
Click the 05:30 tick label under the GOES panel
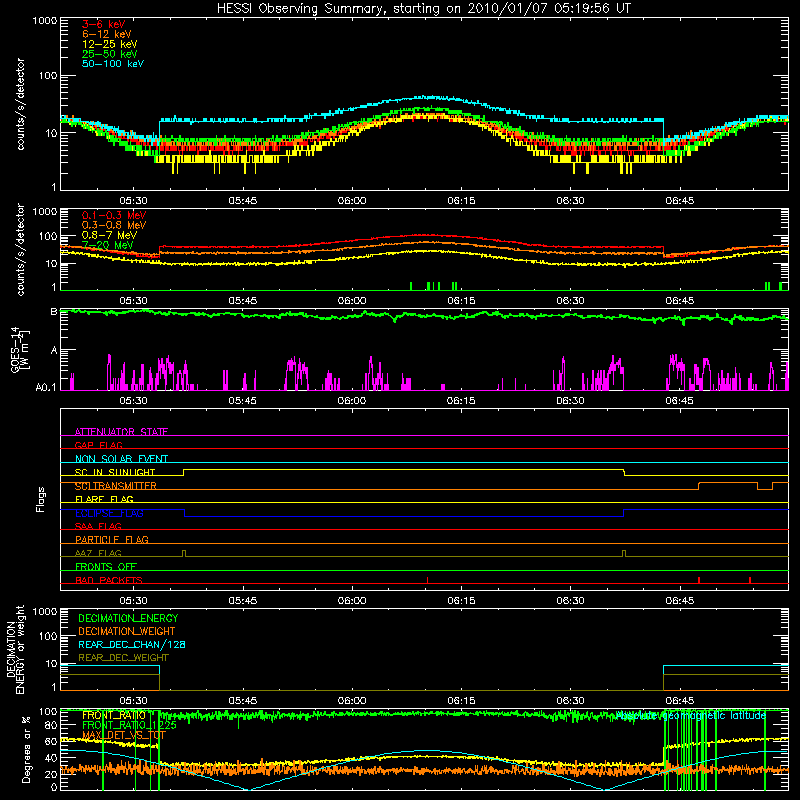pyautogui.click(x=134, y=401)
